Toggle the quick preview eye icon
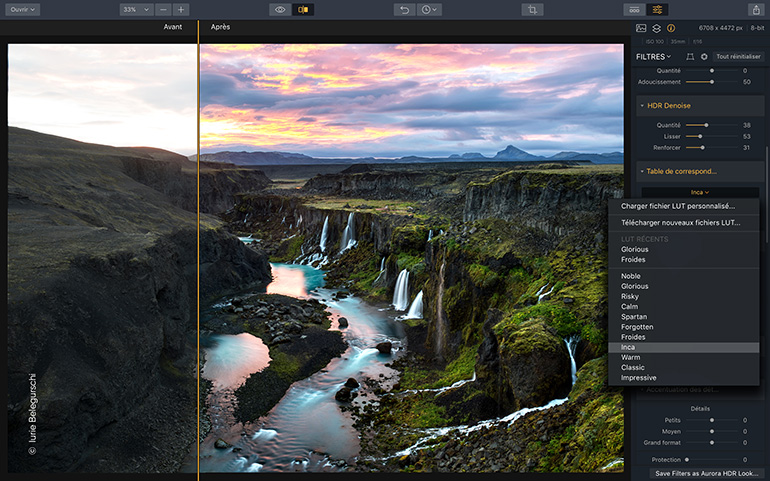 (x=280, y=9)
